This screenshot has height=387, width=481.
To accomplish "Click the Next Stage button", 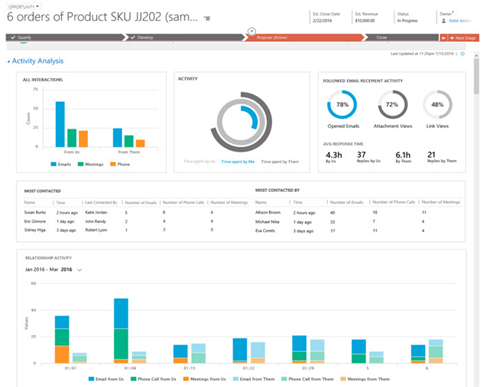I will [463, 38].
